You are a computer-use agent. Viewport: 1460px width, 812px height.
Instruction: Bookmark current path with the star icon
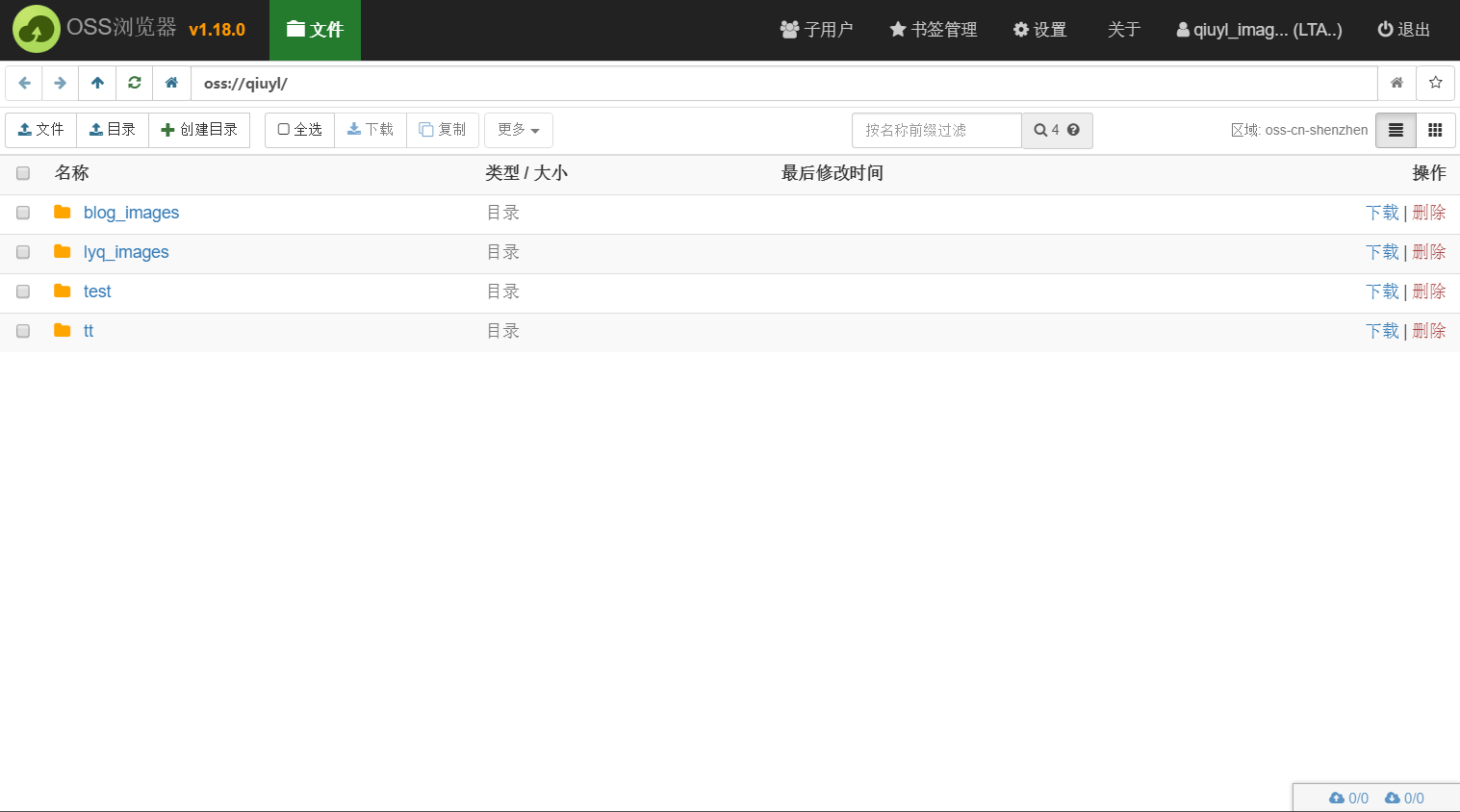[1435, 83]
